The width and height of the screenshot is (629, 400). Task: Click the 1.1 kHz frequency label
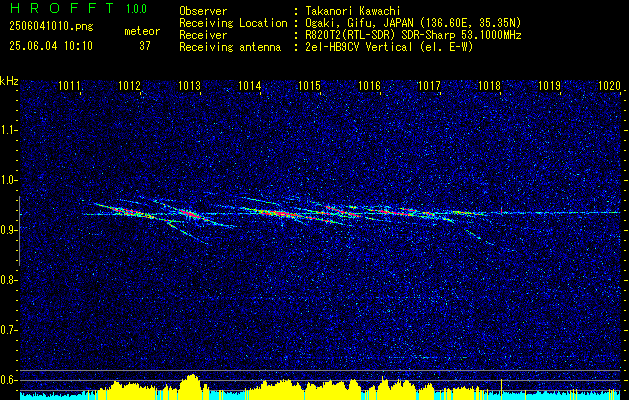[7, 130]
